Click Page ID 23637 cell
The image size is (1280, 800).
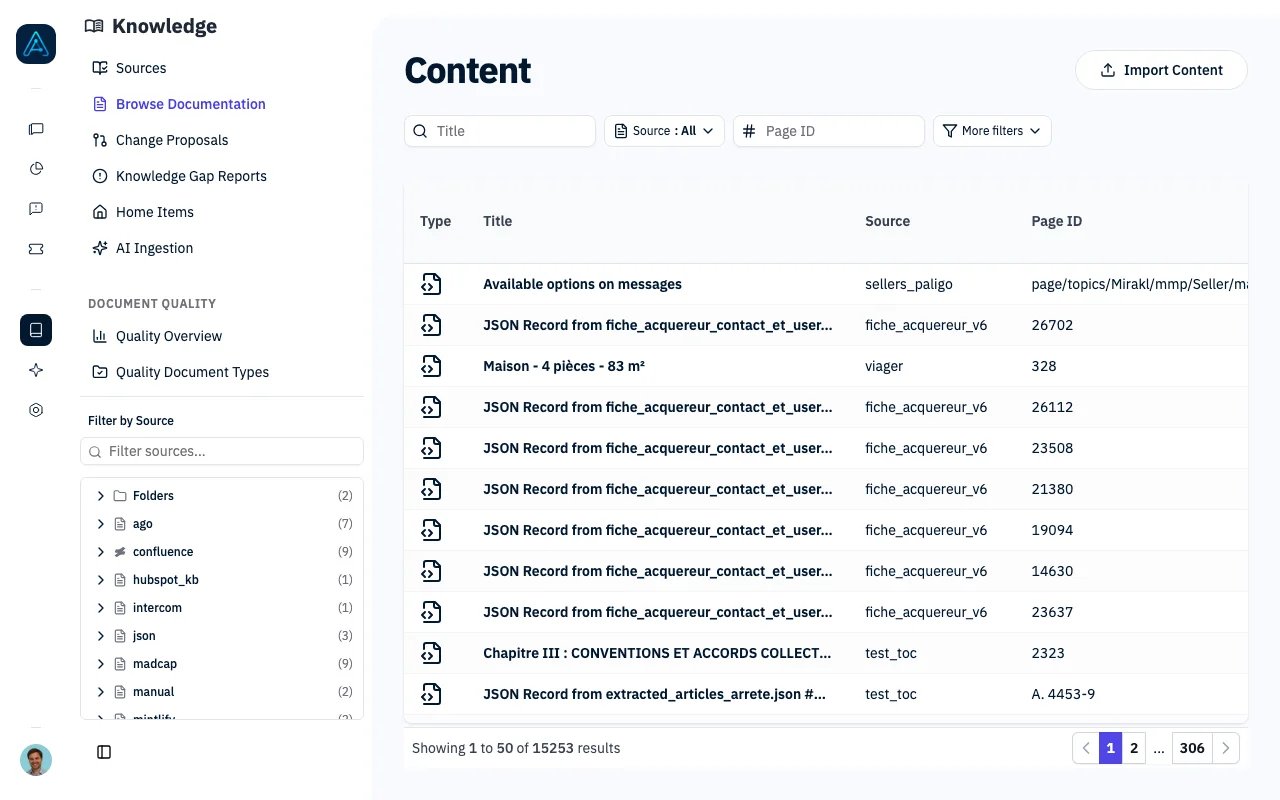coord(1052,612)
